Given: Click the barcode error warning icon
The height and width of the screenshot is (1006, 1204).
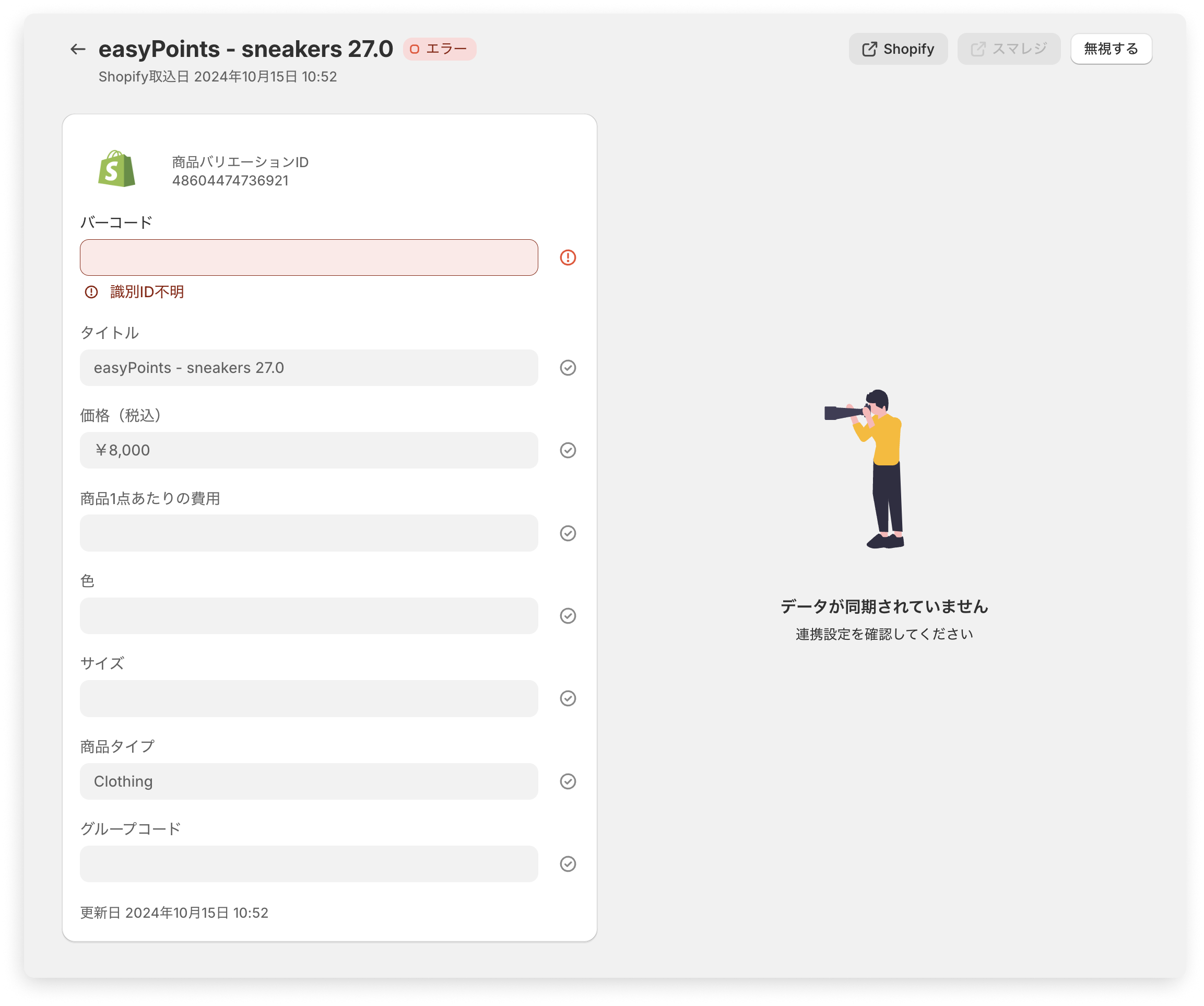Looking at the screenshot, I should tap(568, 258).
